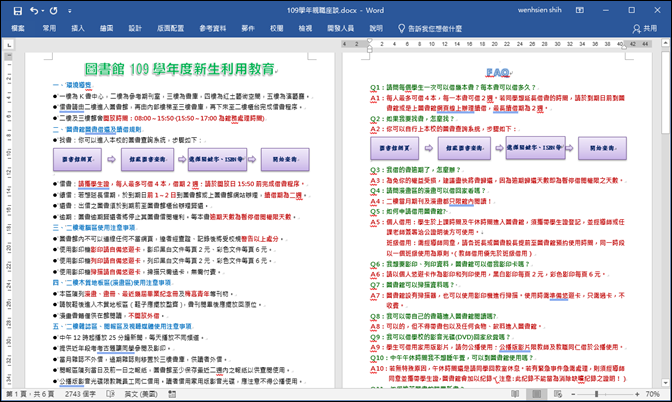Screen dimensions: 672x402
Task: Open the 檢視 (View) tab
Action: click(x=305, y=28)
